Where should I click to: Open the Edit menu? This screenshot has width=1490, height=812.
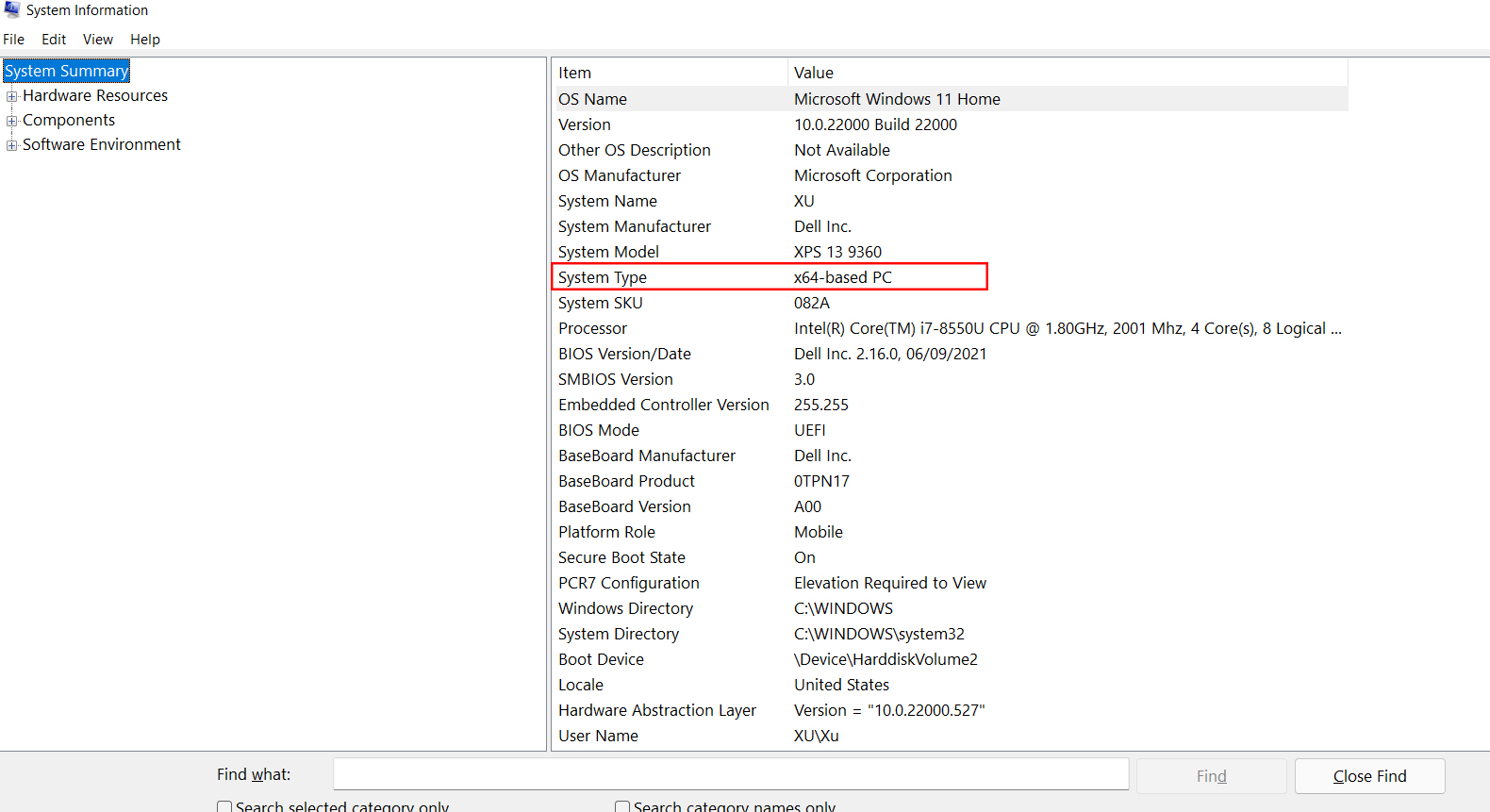[x=54, y=40]
